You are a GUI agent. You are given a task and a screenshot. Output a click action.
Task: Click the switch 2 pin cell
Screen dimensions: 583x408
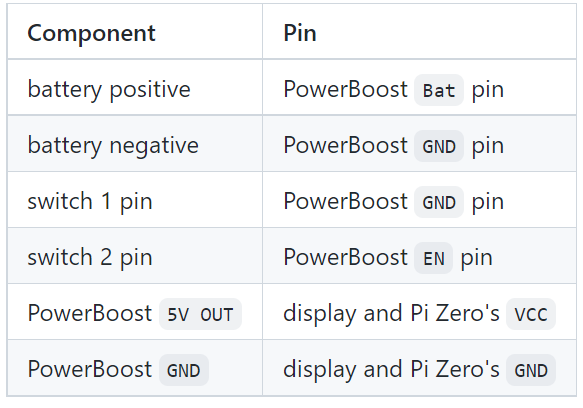[x=135, y=256]
